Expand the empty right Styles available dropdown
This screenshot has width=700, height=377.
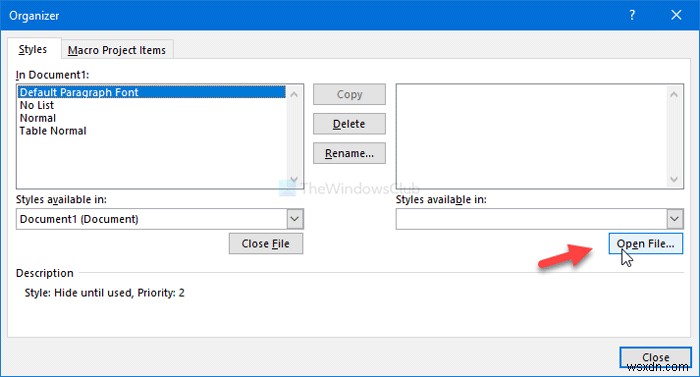(x=675, y=219)
